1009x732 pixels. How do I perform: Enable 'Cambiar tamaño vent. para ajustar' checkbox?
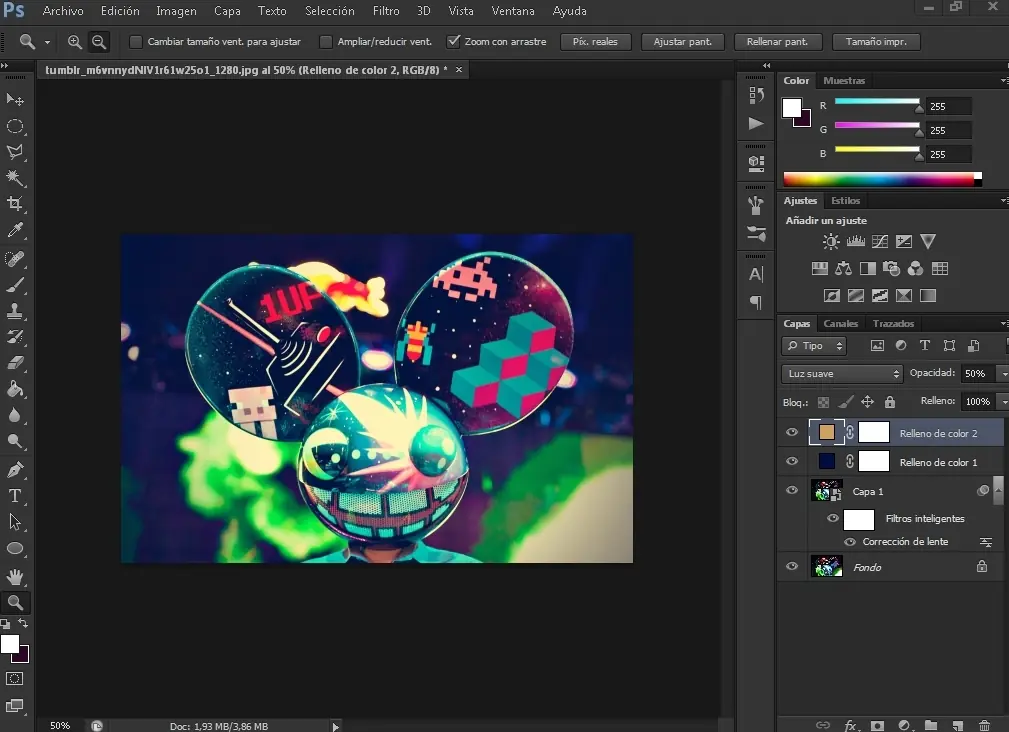pos(136,42)
